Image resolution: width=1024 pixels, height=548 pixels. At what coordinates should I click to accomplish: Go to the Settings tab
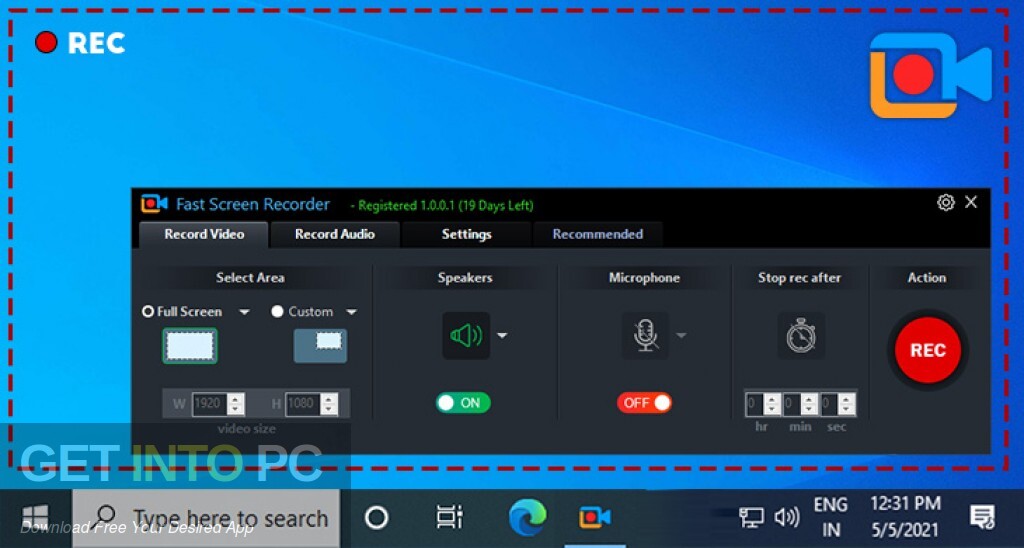point(466,234)
